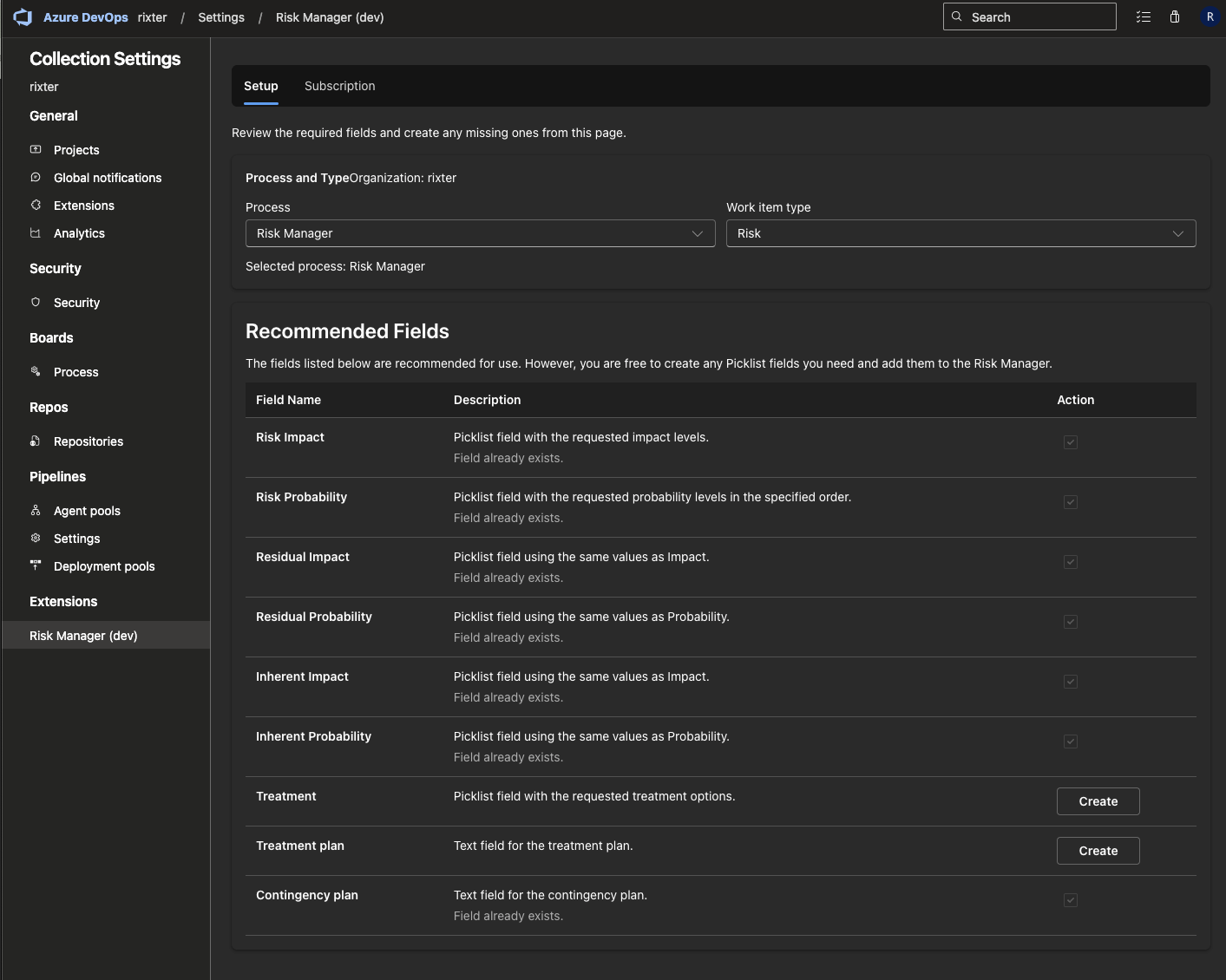This screenshot has height=980, width=1226.
Task: Check the Risk Impact action checkbox
Action: point(1070,442)
